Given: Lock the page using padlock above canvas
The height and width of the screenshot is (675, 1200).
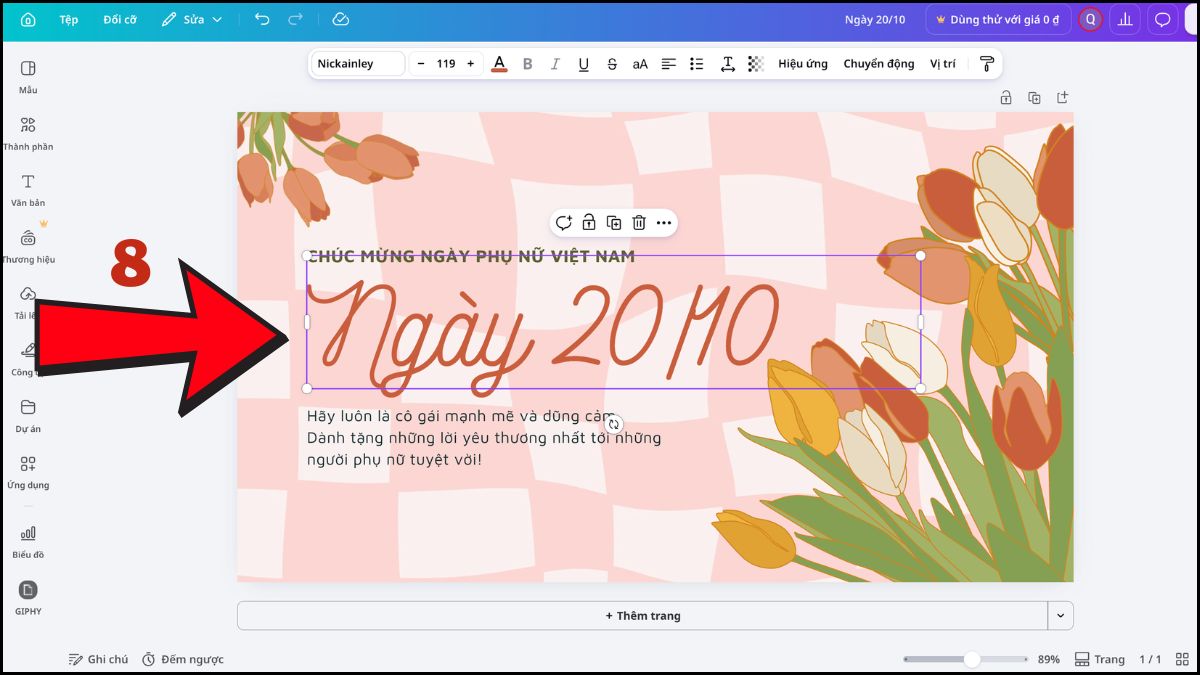Looking at the screenshot, I should (x=1006, y=97).
